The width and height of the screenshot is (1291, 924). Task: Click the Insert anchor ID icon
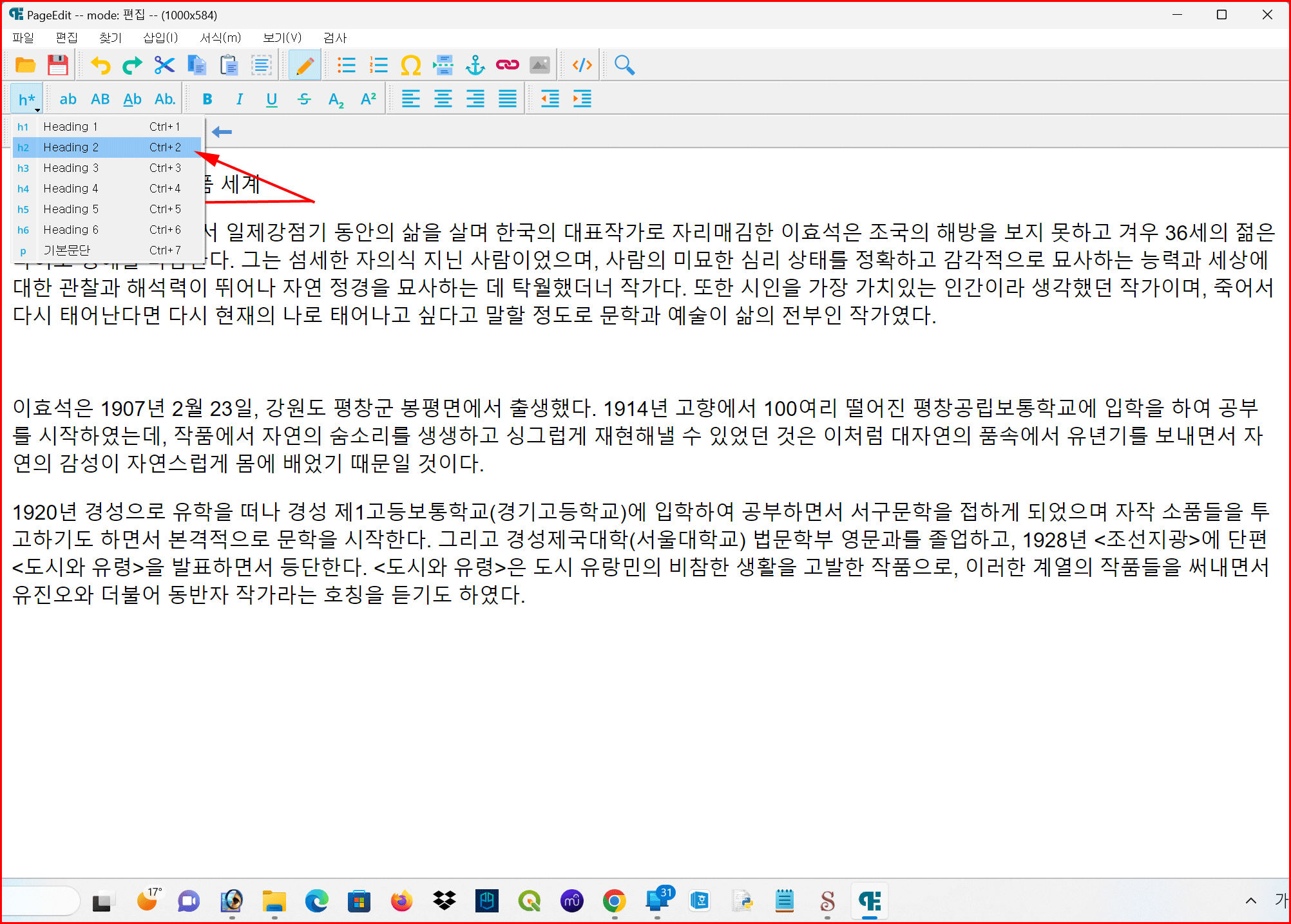pos(475,65)
